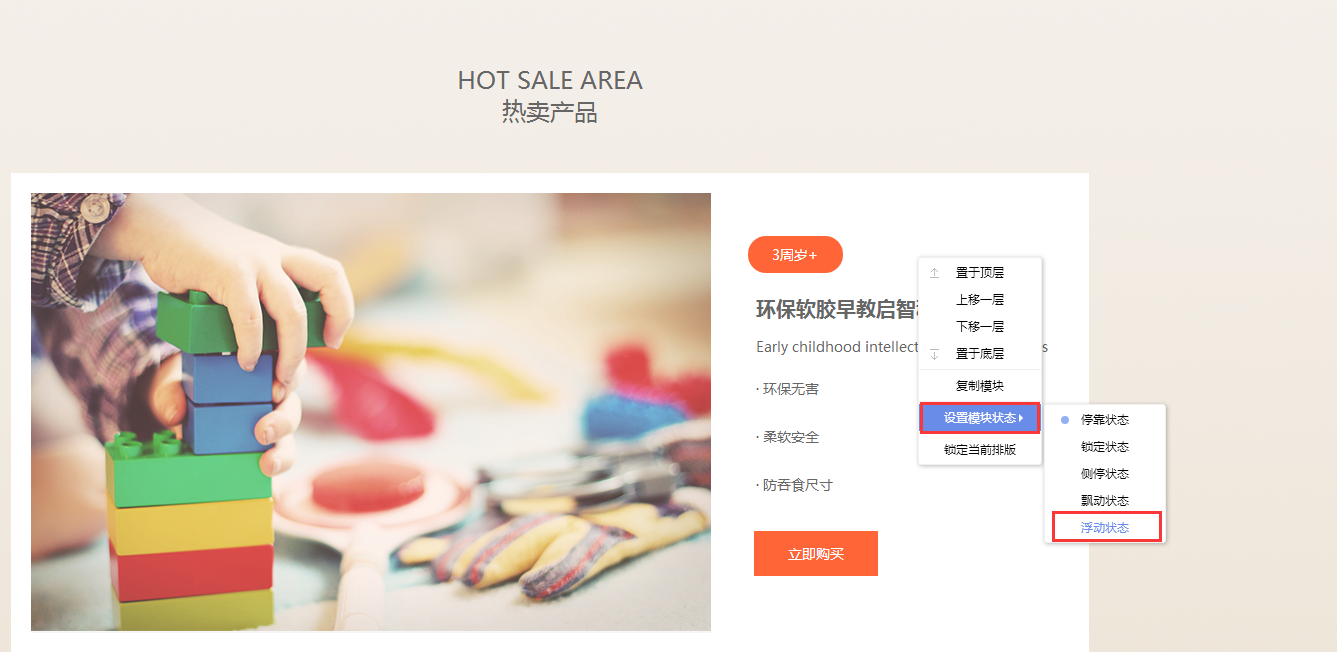Choose 锁定当前排版 menu option
The width and height of the screenshot is (1337, 652).
click(980, 450)
